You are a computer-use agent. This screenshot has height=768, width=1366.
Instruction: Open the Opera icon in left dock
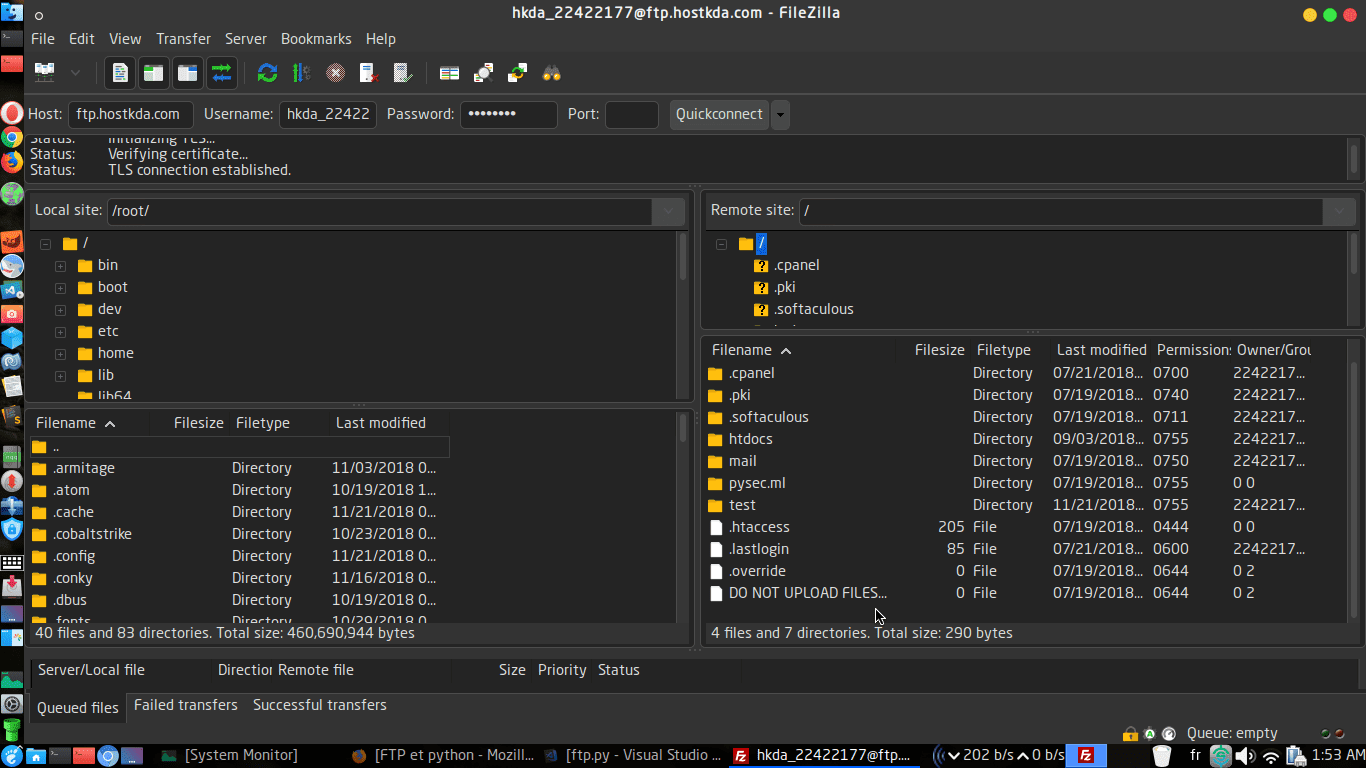(x=12, y=113)
